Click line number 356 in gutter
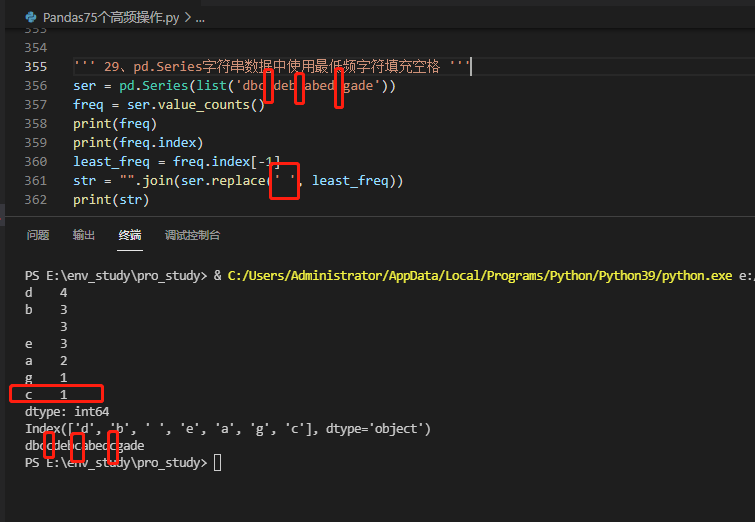Image resolution: width=755 pixels, height=522 pixels. pyautogui.click(x=36, y=86)
